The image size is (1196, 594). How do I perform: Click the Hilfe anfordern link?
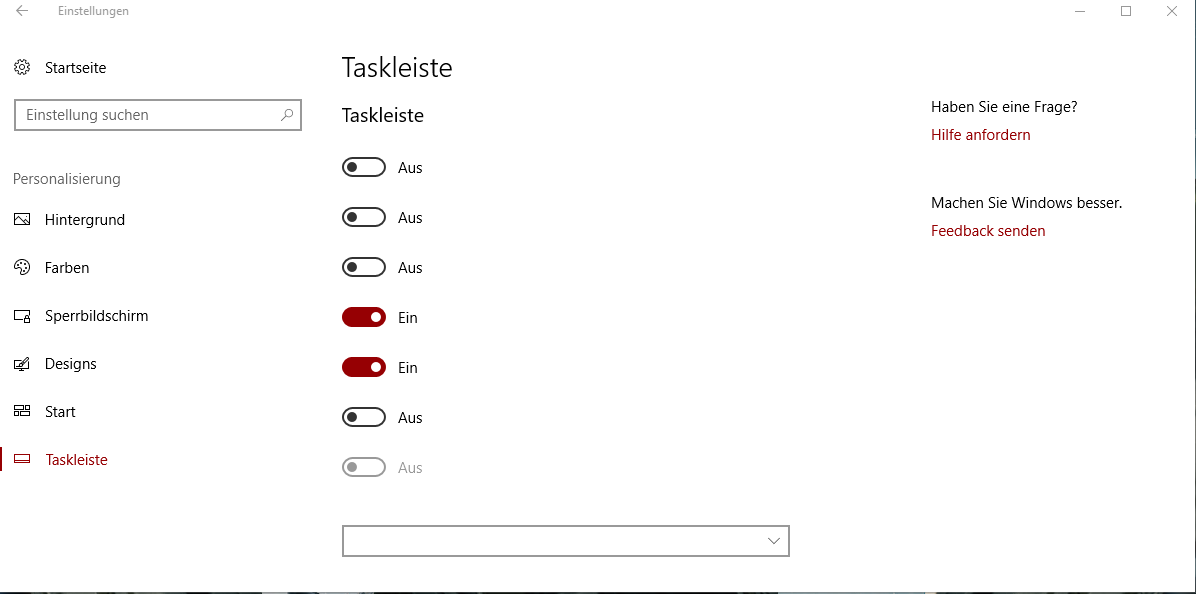(980, 135)
